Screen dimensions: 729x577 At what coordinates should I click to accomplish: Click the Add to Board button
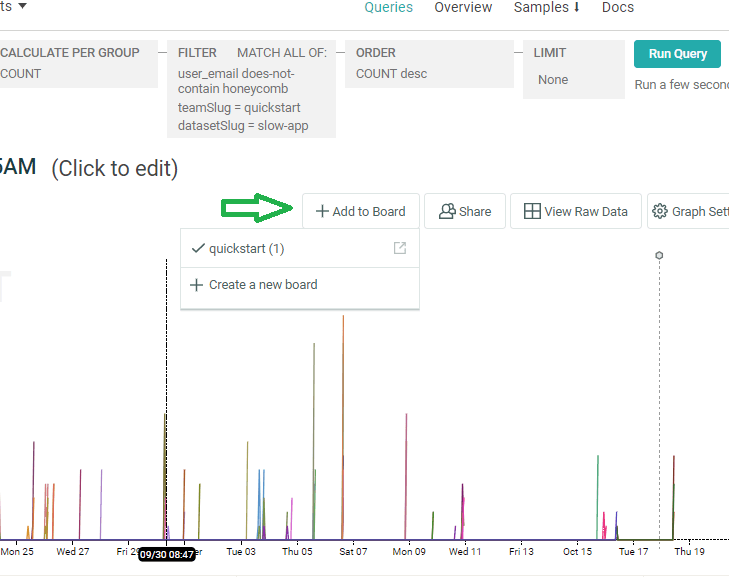click(x=360, y=211)
